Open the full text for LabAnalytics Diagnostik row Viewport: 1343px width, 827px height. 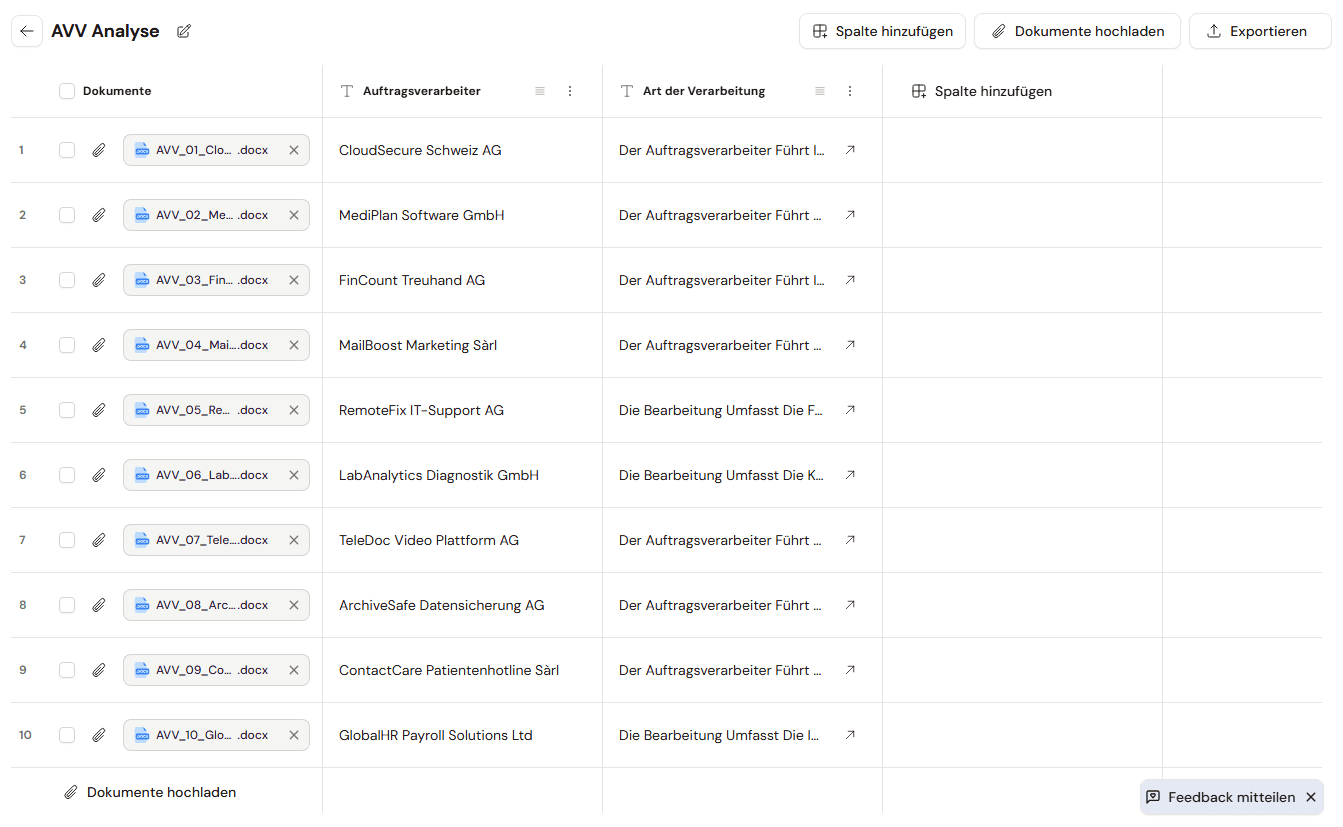point(850,475)
